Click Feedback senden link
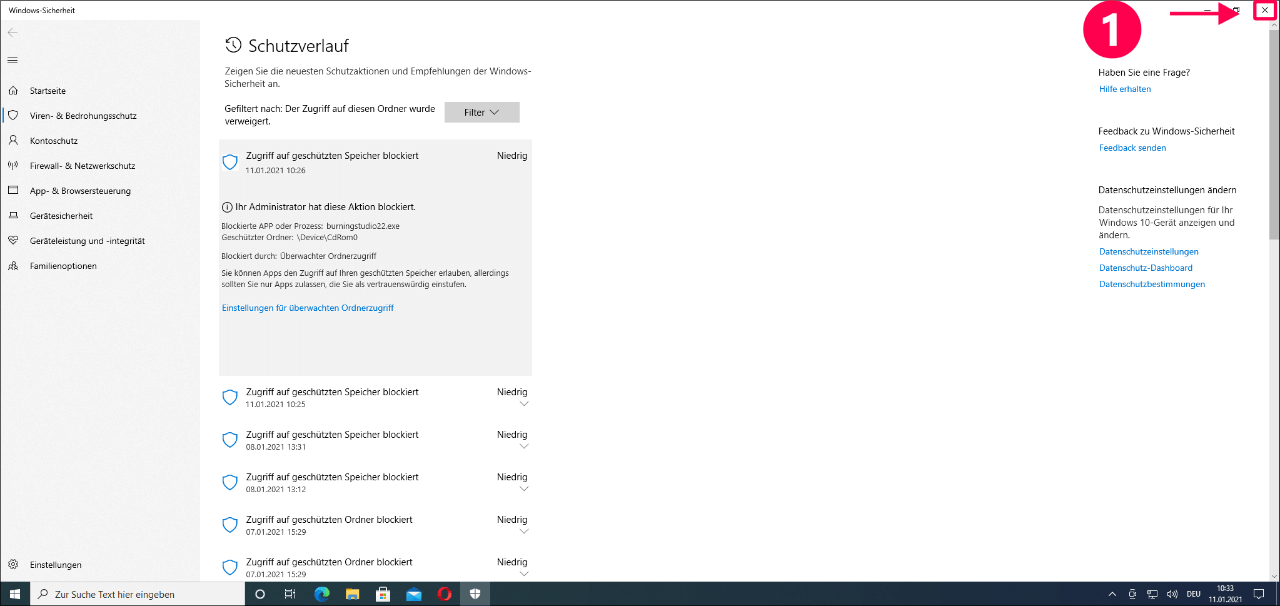1280x606 pixels. coord(1132,148)
